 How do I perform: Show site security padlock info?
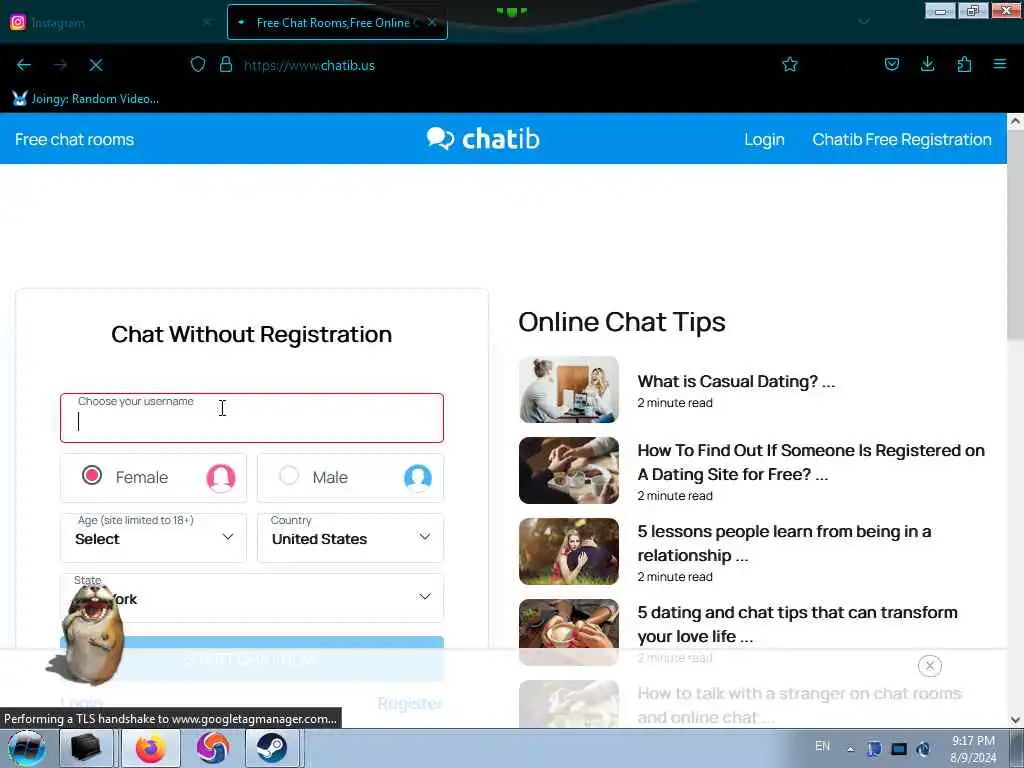[x=226, y=65]
